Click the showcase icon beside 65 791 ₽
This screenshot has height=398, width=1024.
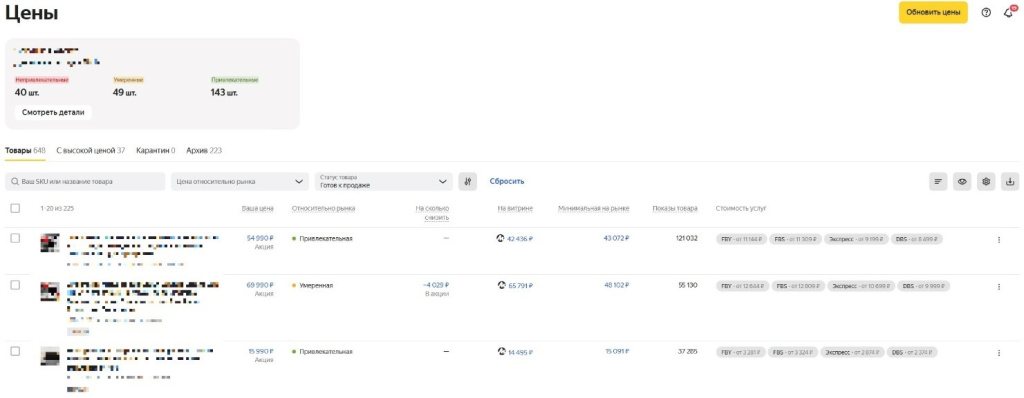pos(501,285)
